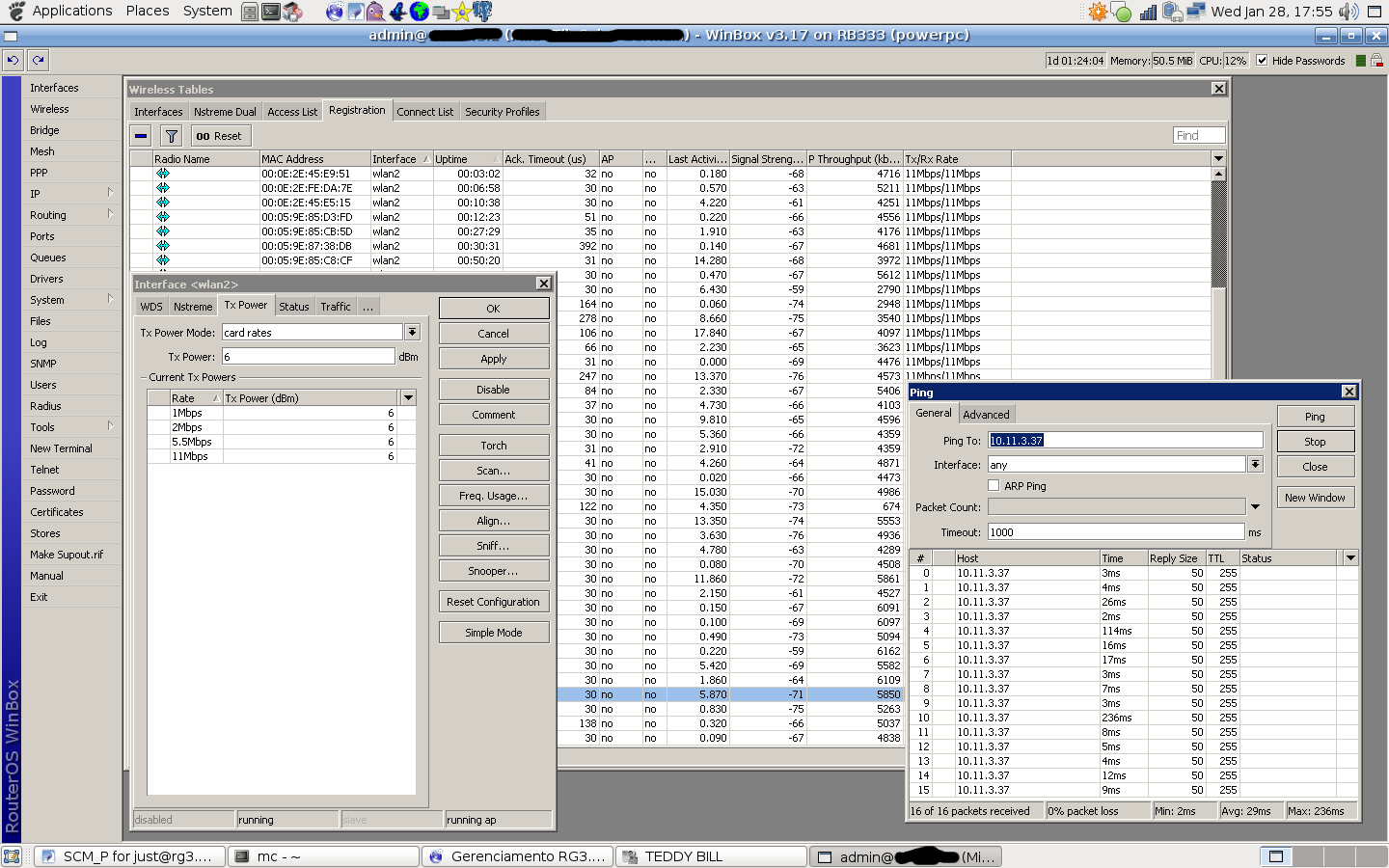Viewport: 1389px width, 868px height.
Task: Switch to the Access List tab
Action: point(292,112)
